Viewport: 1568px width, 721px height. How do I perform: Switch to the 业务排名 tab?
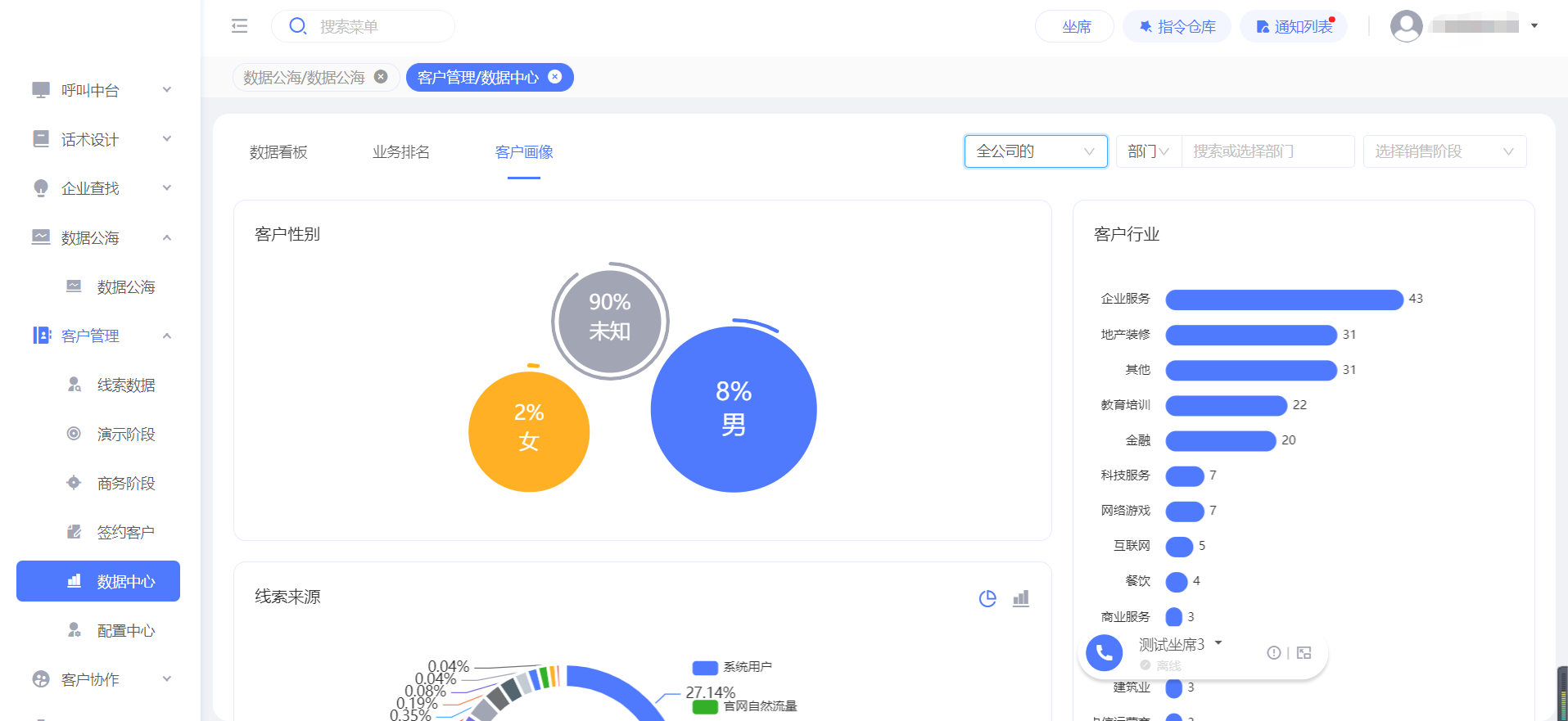point(401,152)
